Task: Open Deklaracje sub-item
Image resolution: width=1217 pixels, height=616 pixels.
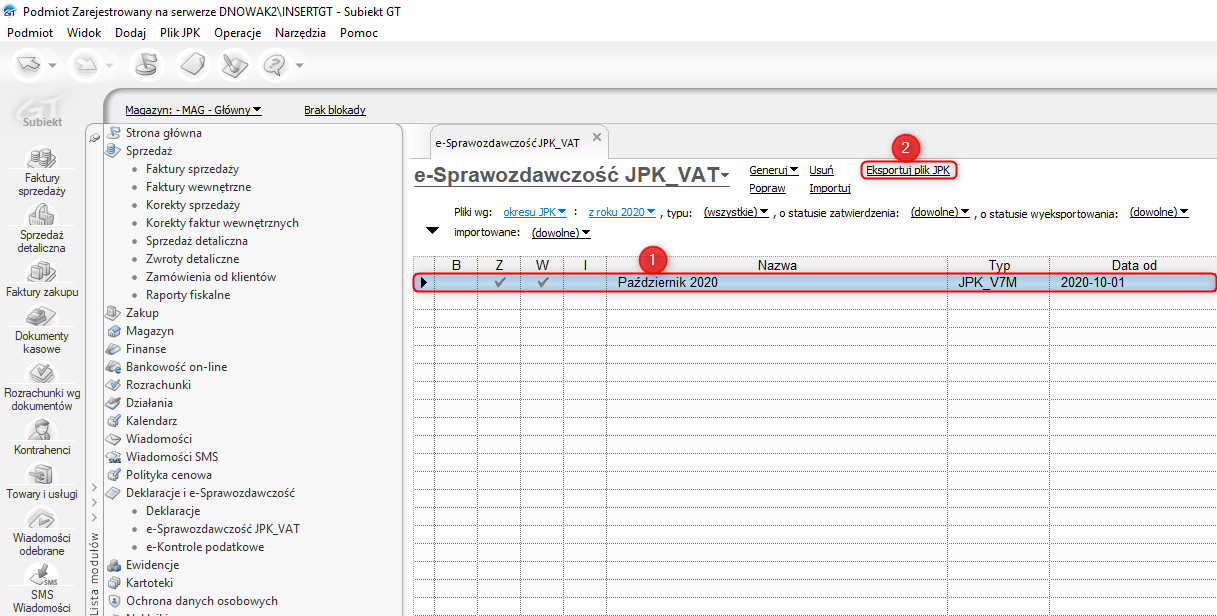Action: tap(173, 511)
